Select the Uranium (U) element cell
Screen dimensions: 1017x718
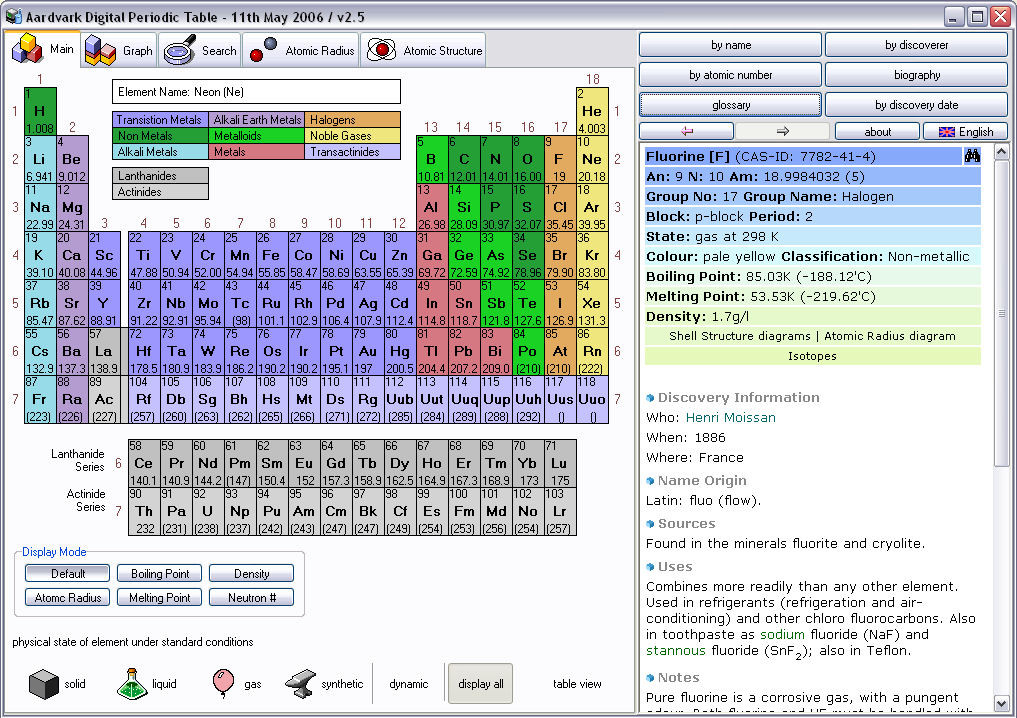208,512
